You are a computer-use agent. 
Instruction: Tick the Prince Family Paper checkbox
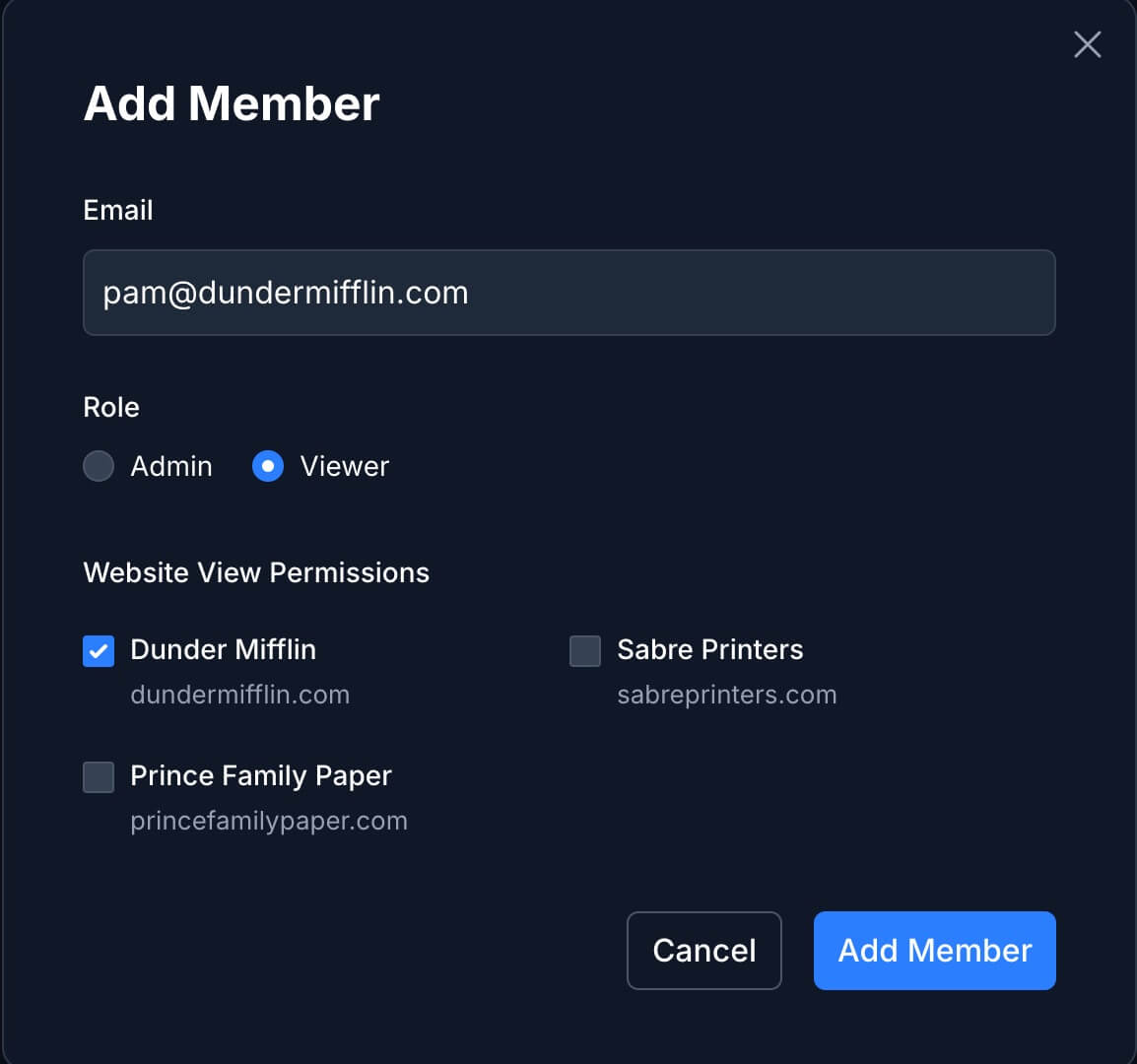coord(99,777)
